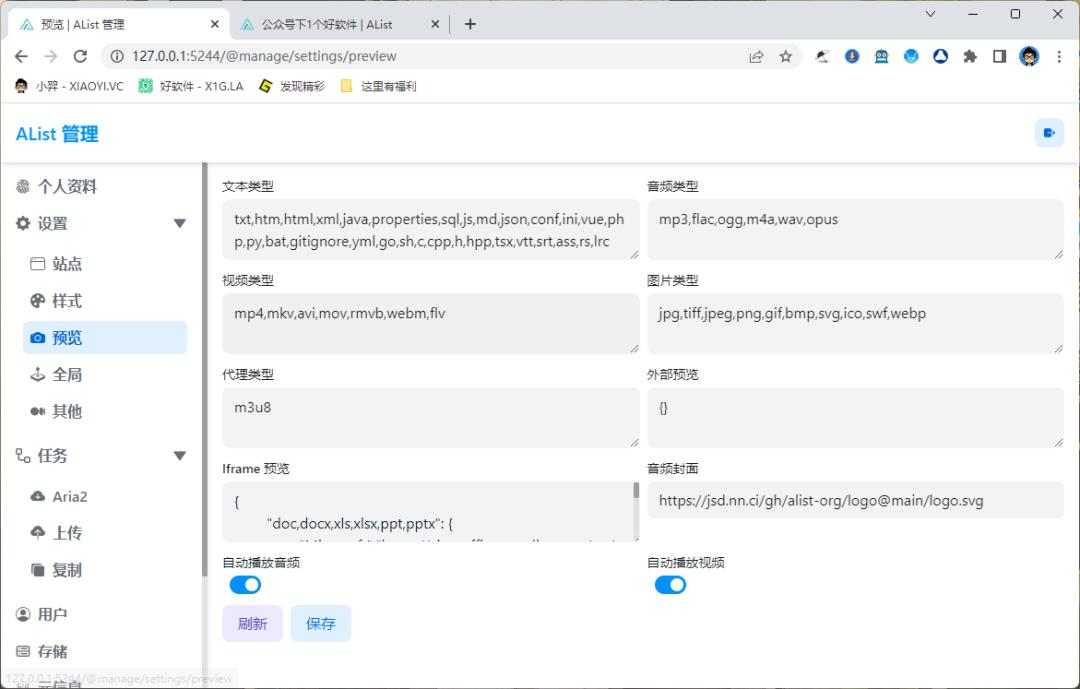Viewport: 1080px width, 689px height.
Task: Switch to the 公众号下1个好软件 browser tab
Action: [x=330, y=23]
